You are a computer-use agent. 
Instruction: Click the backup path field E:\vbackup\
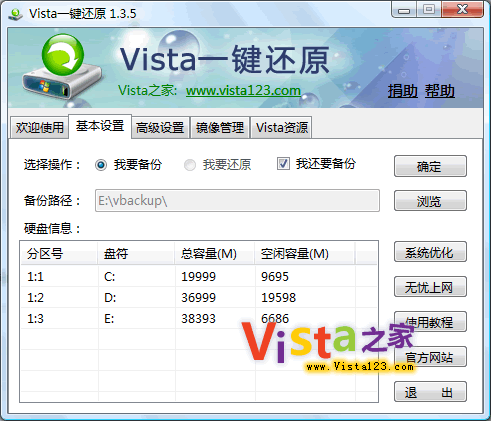pyautogui.click(x=237, y=201)
